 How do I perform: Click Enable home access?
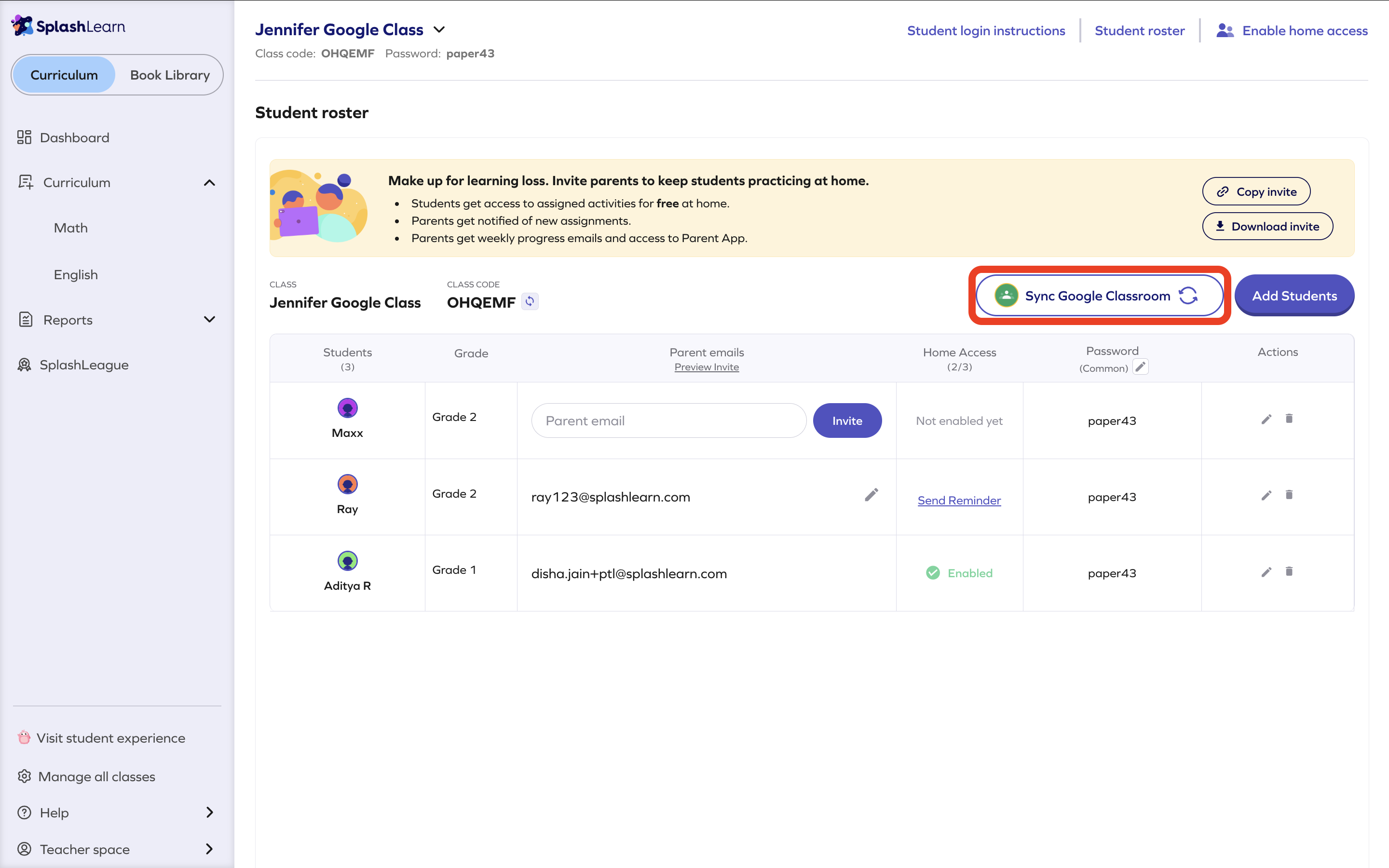1305,30
